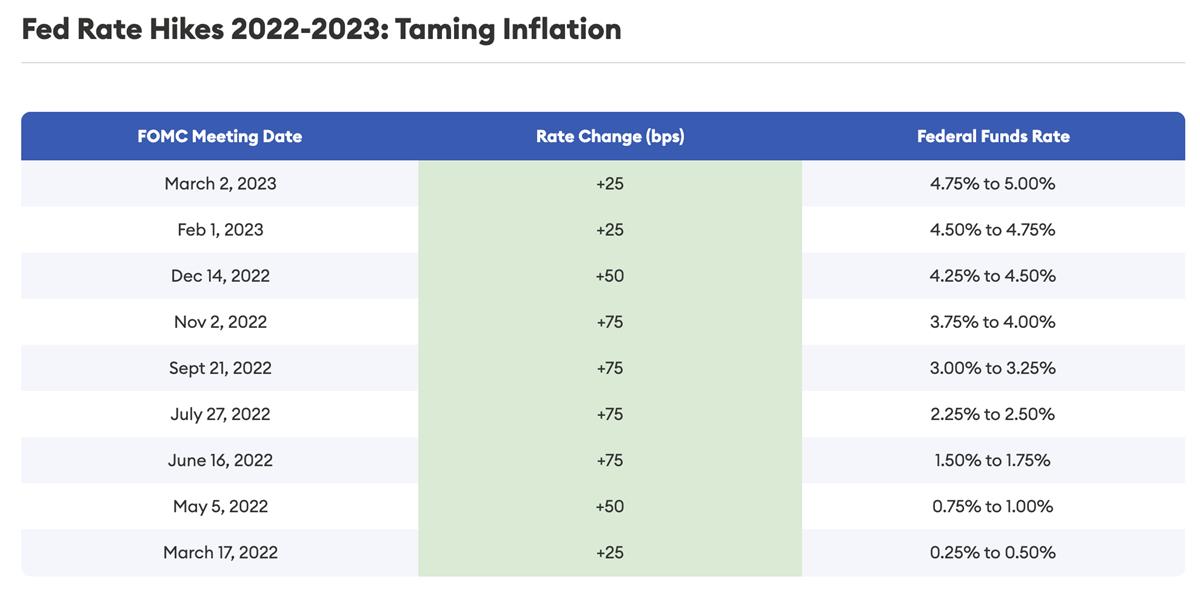
Task: Click the 3.00% to 3.25% rate cell
Action: coord(993,368)
